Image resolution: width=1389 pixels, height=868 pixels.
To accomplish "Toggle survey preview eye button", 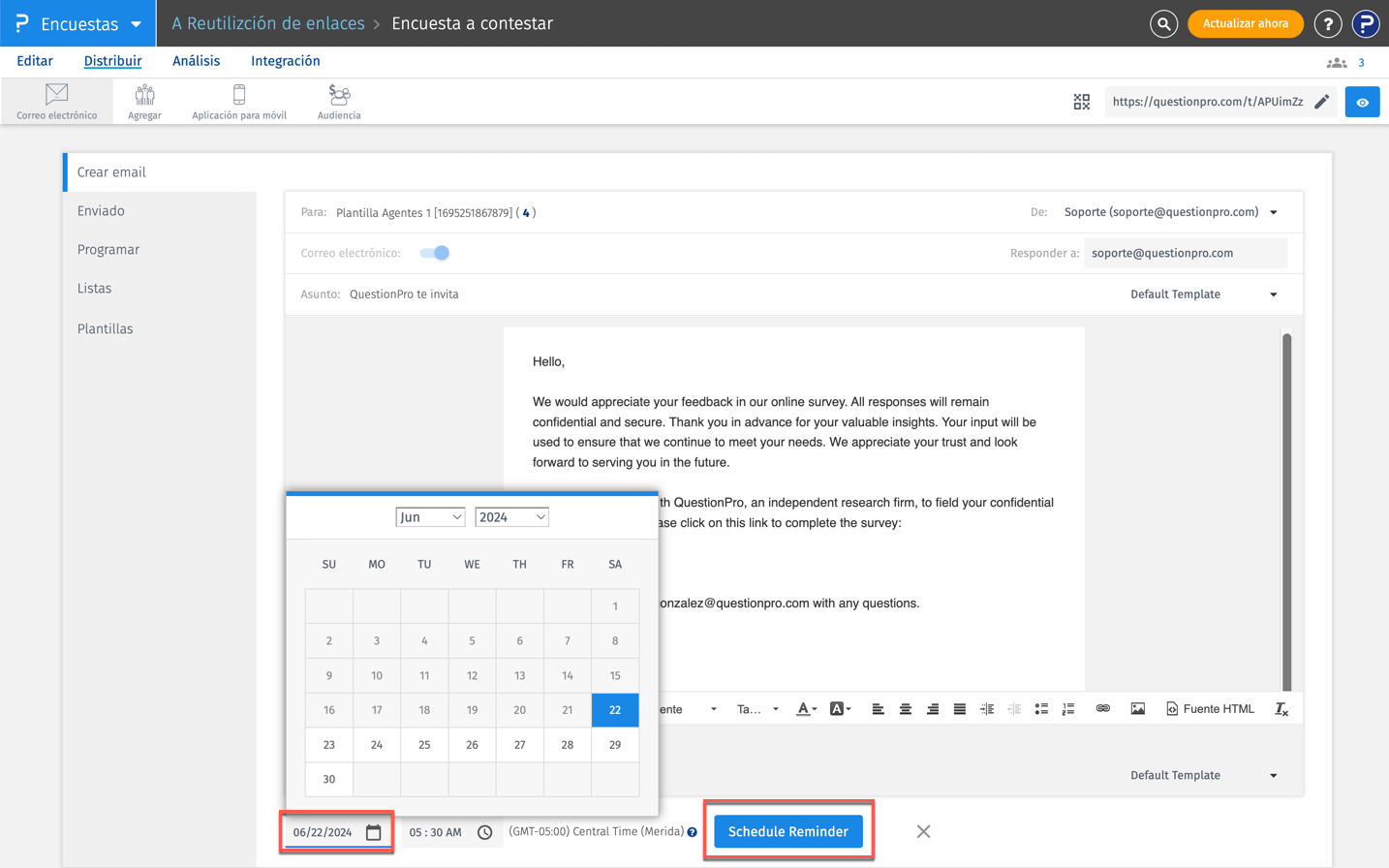I will (x=1362, y=102).
